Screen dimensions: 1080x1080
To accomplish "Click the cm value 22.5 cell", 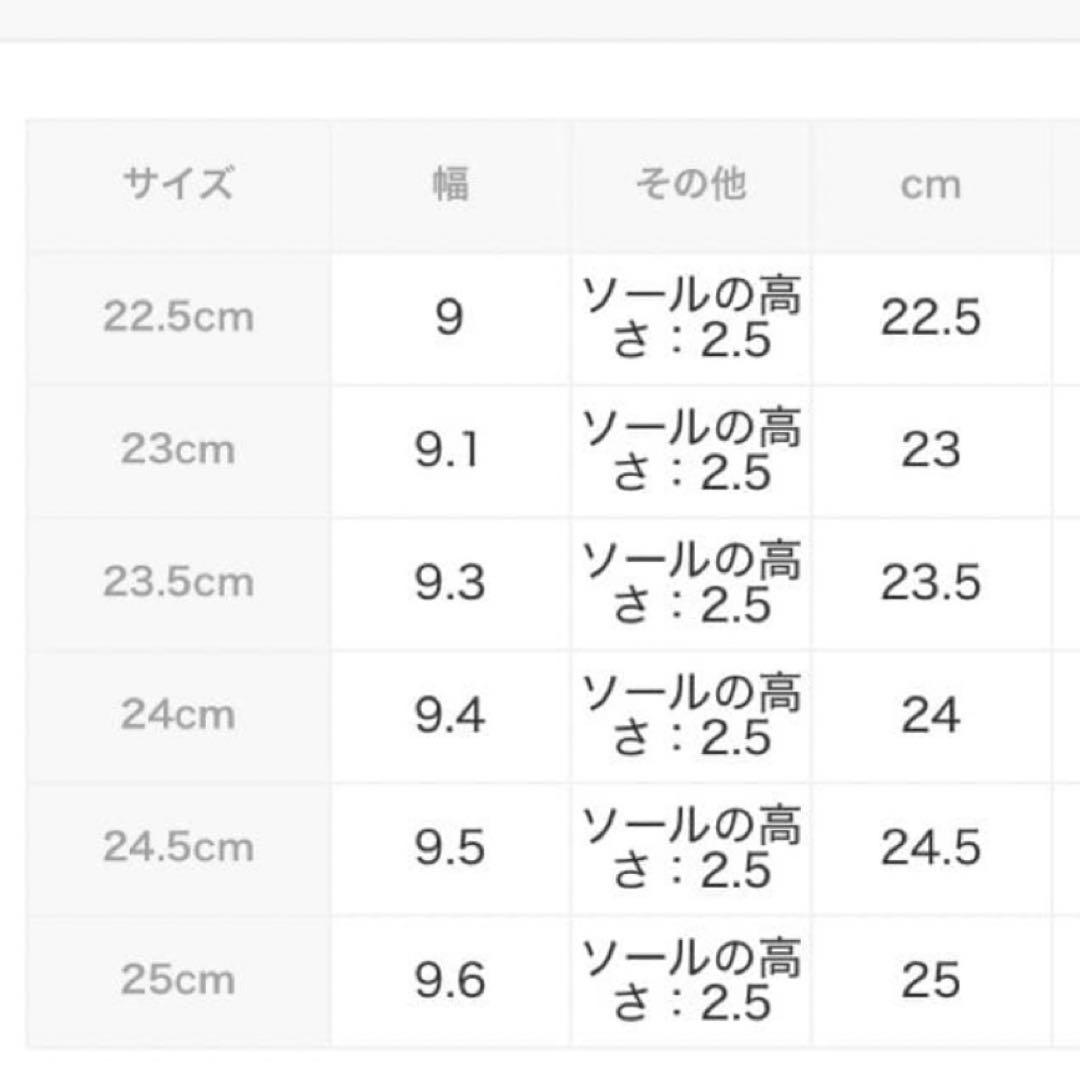I will click(x=930, y=318).
